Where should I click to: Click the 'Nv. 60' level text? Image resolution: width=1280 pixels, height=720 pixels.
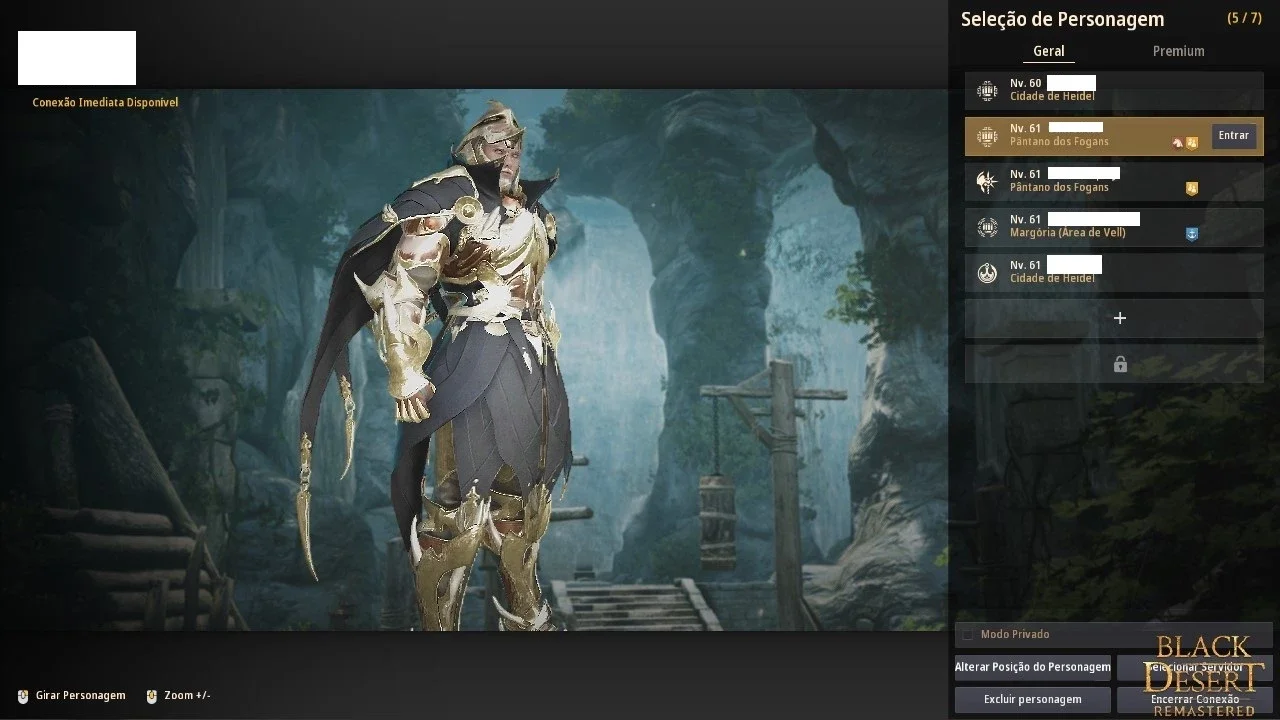(1026, 83)
